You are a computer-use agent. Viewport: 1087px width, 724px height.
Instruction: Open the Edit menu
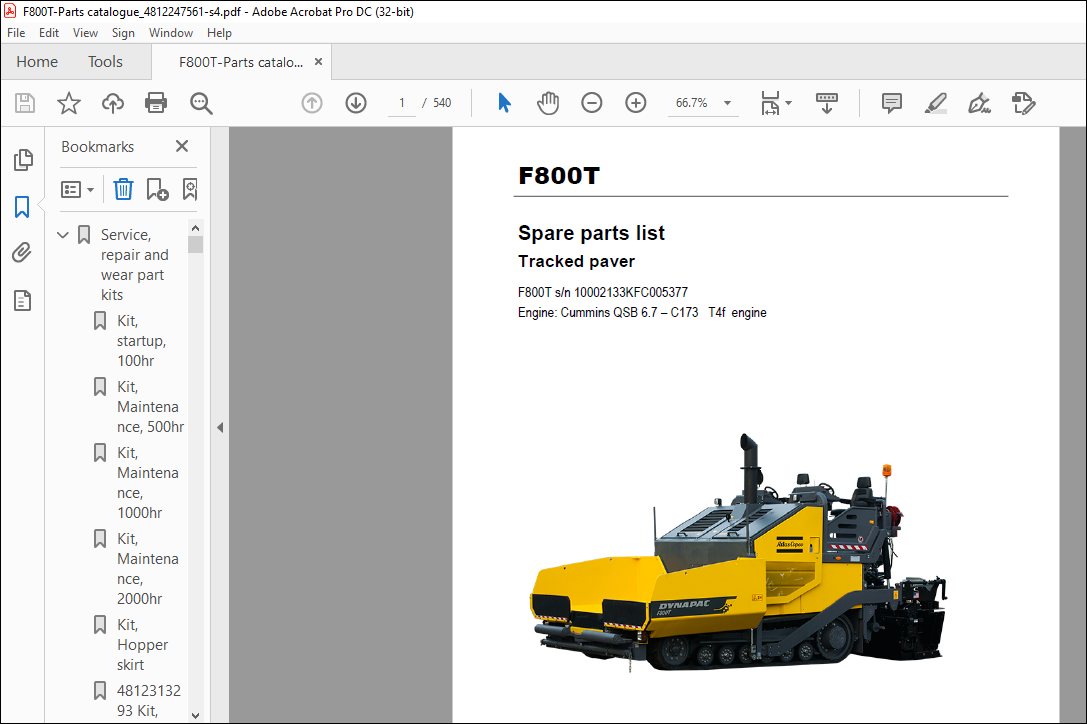tap(49, 33)
